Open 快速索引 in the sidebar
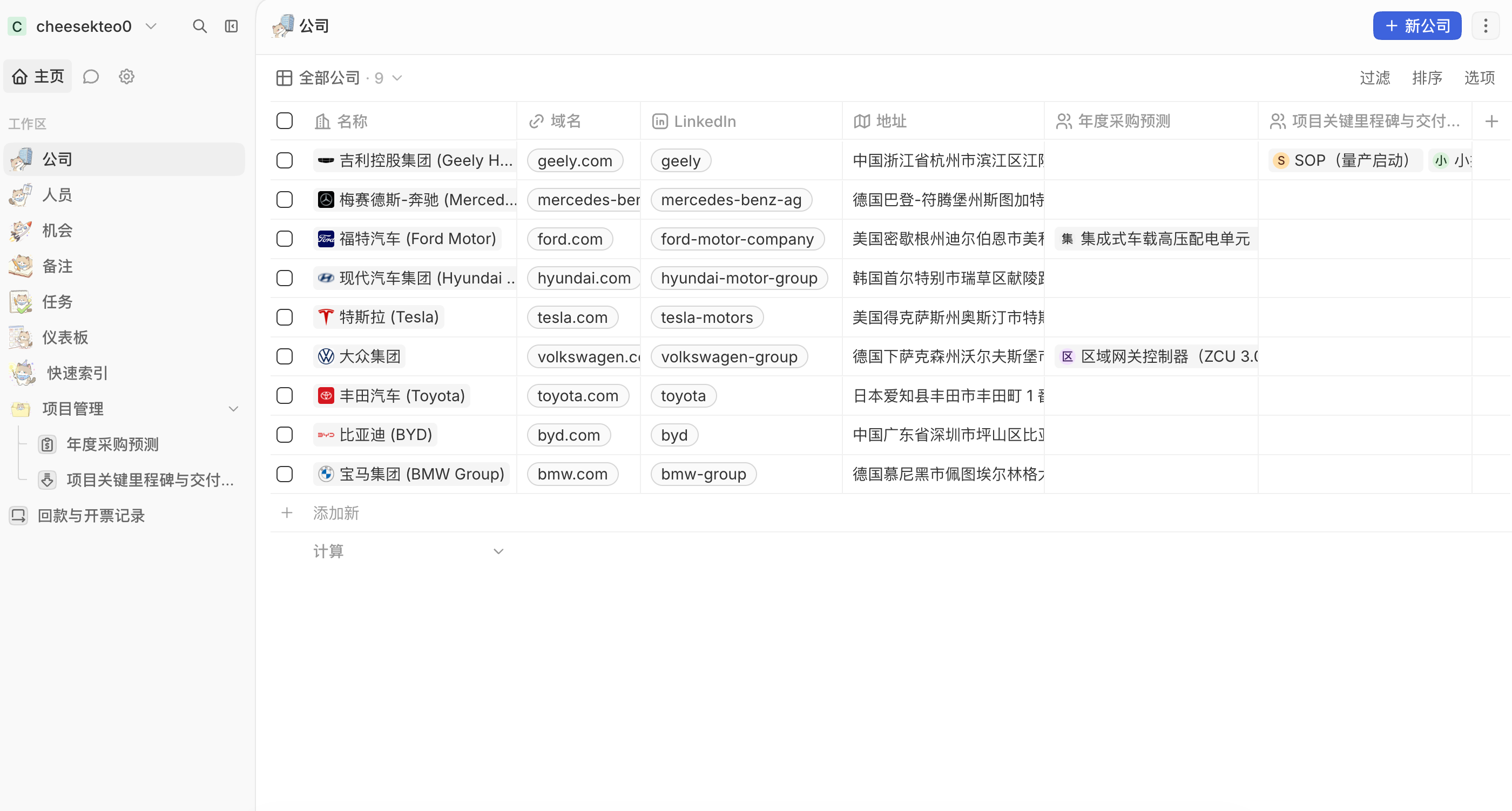Screen dimensions: 1512x811 [124, 373]
